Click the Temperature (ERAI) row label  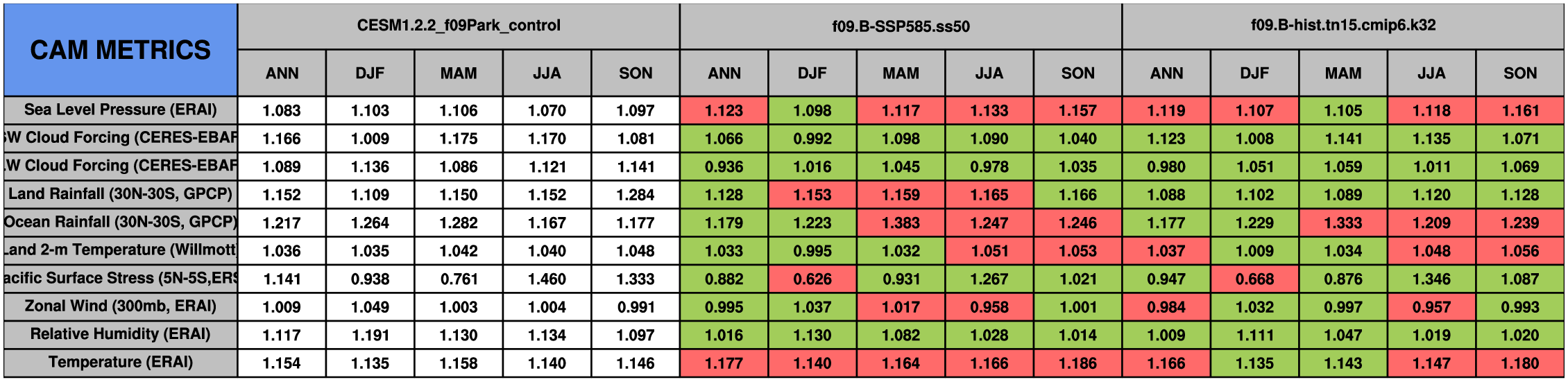coord(120,363)
